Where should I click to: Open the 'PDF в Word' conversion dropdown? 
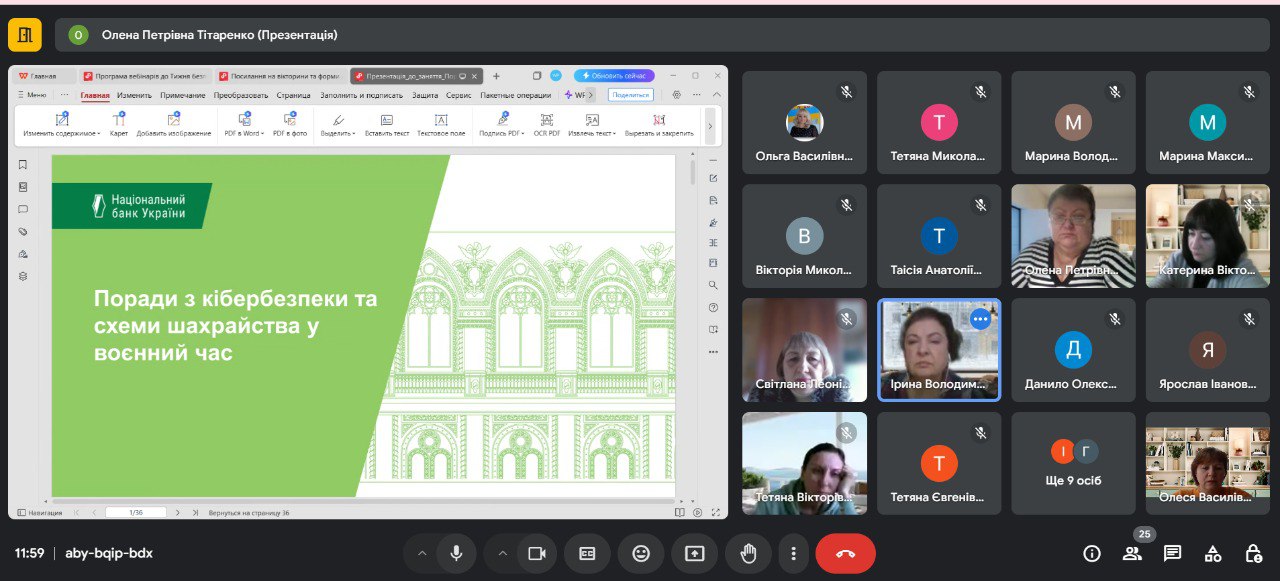(243, 125)
